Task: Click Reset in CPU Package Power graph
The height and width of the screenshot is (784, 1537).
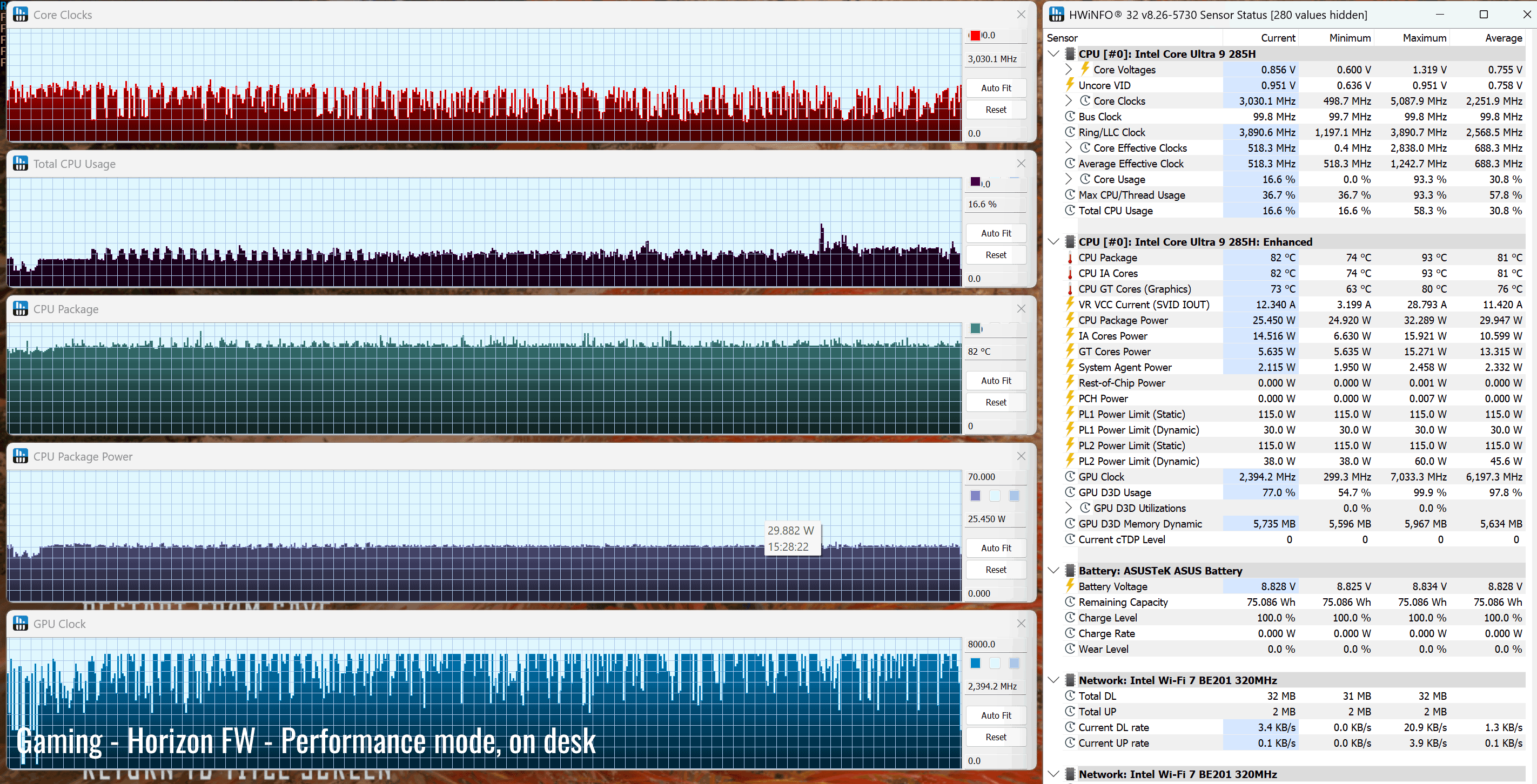Action: point(995,569)
